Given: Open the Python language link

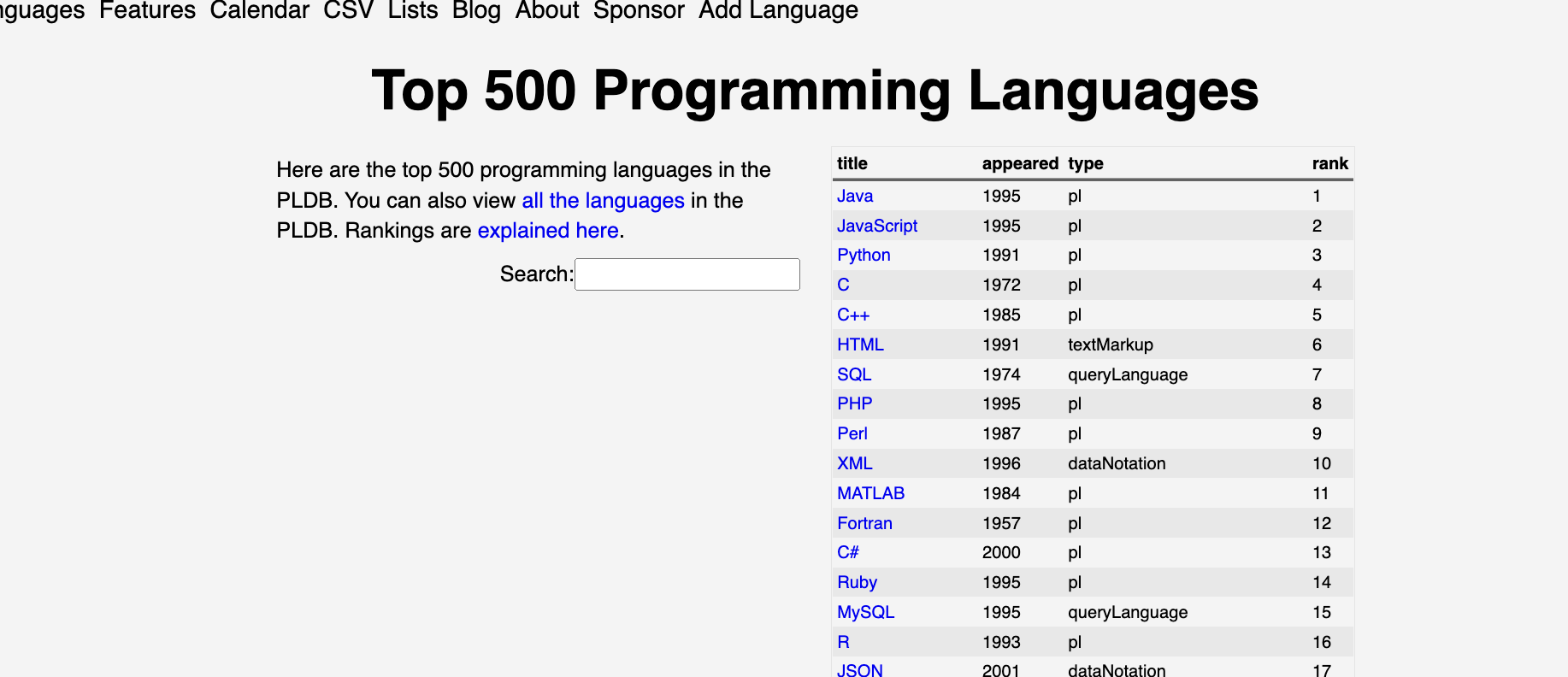Looking at the screenshot, I should click(864, 255).
